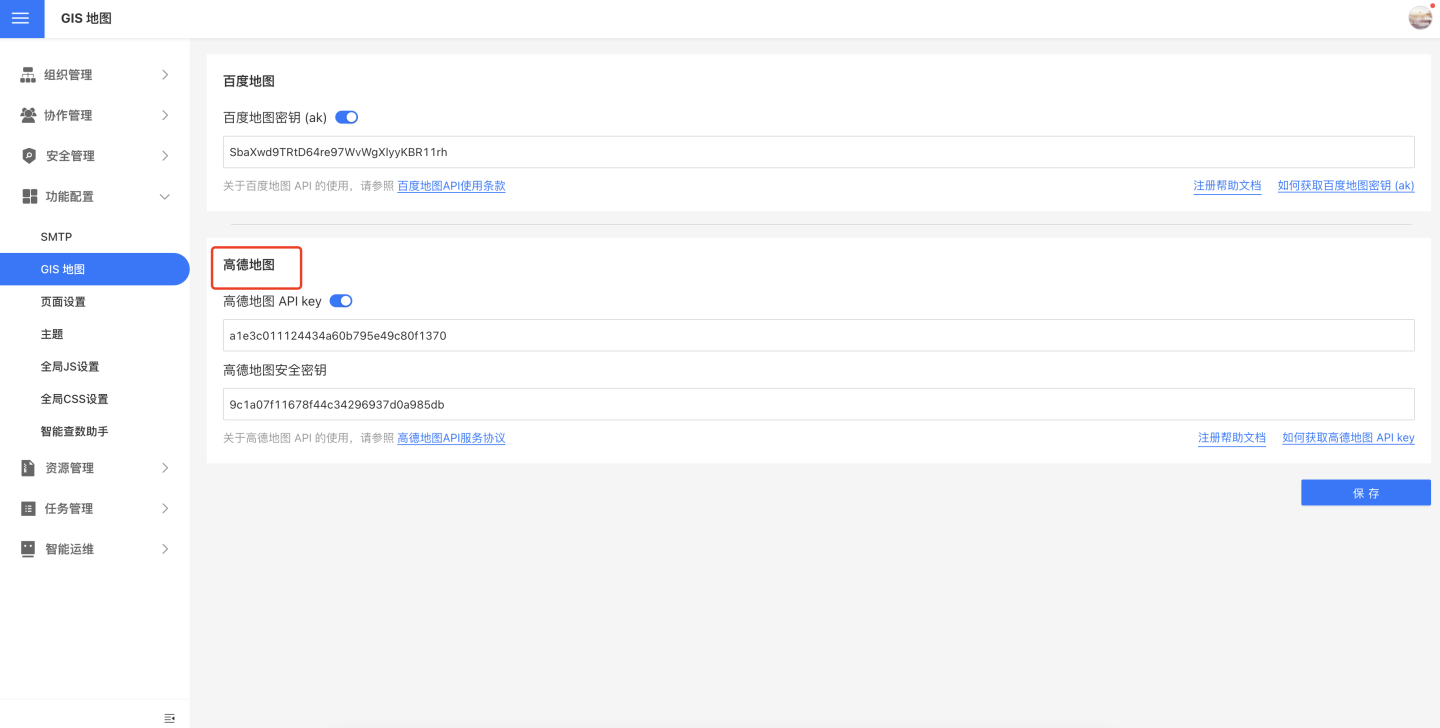Open the 百度地图API使用条款 link
This screenshot has height=728, width=1440.
[451, 186]
